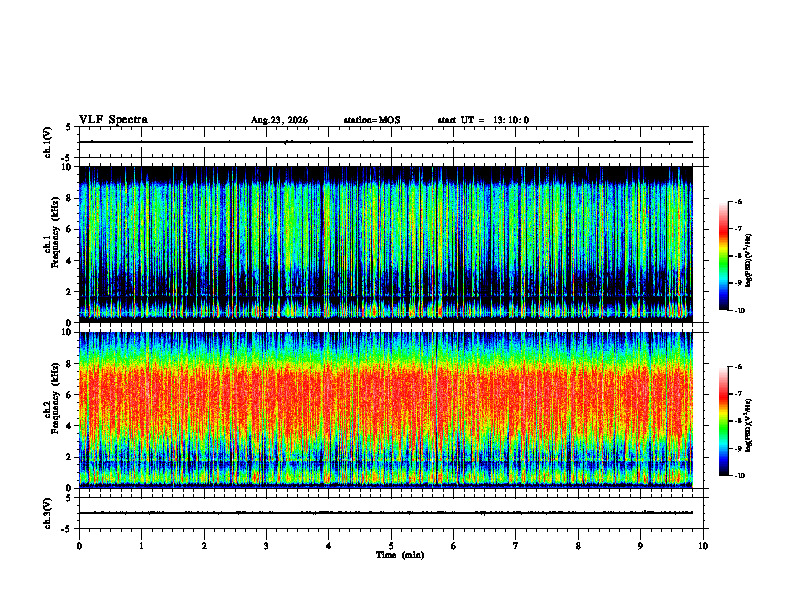Viewport: 792px width, 612px height.
Task: Click the VLF Spectra title text
Action: click(x=113, y=120)
